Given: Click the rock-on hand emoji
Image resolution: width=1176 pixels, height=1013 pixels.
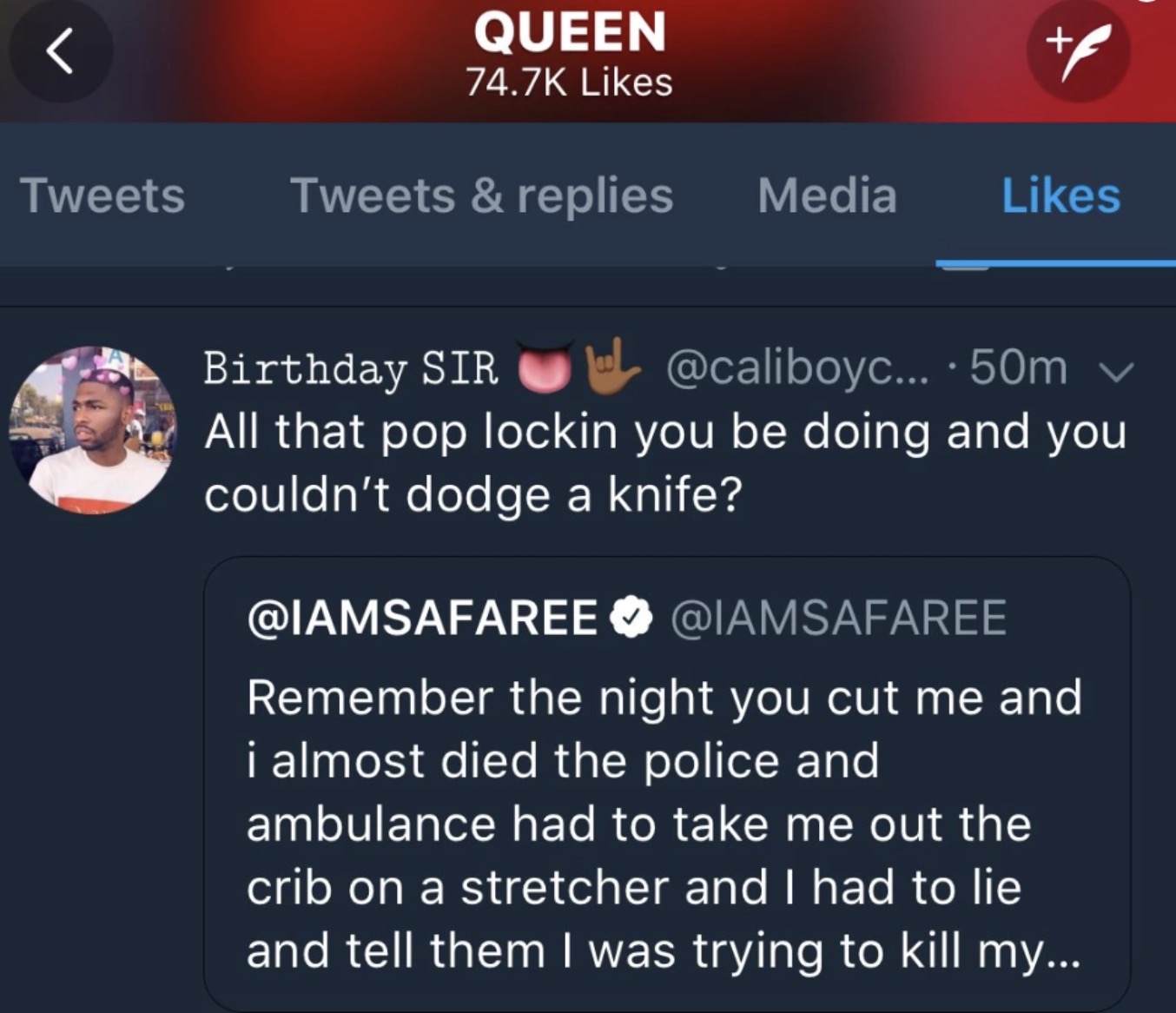Looking at the screenshot, I should [612, 367].
